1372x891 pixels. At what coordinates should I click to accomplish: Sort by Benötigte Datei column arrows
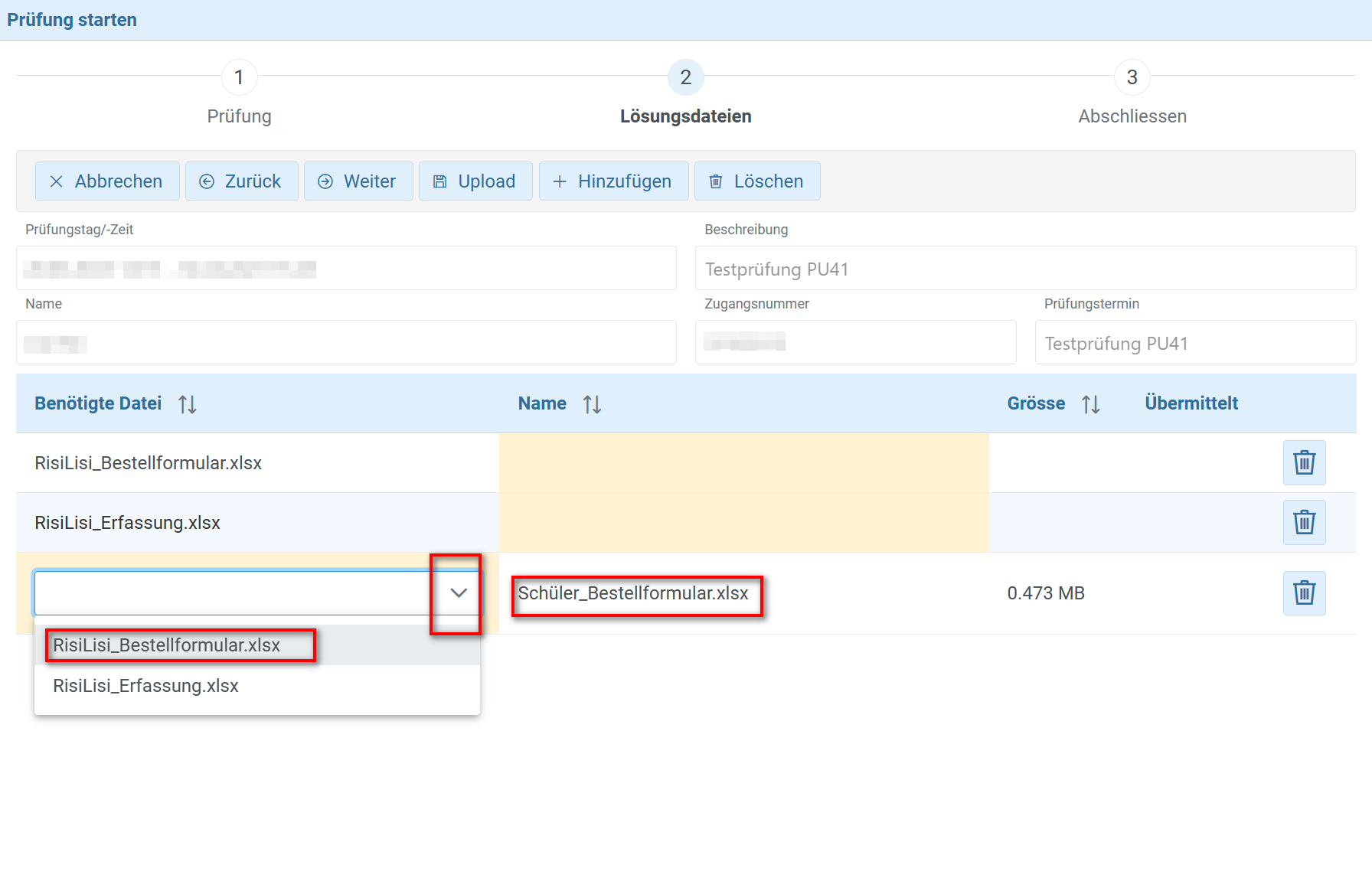pyautogui.click(x=188, y=404)
